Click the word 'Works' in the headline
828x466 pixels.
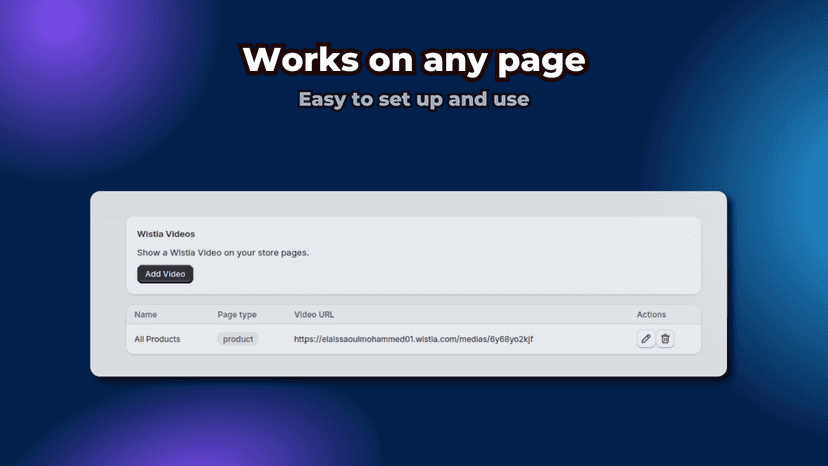301,59
